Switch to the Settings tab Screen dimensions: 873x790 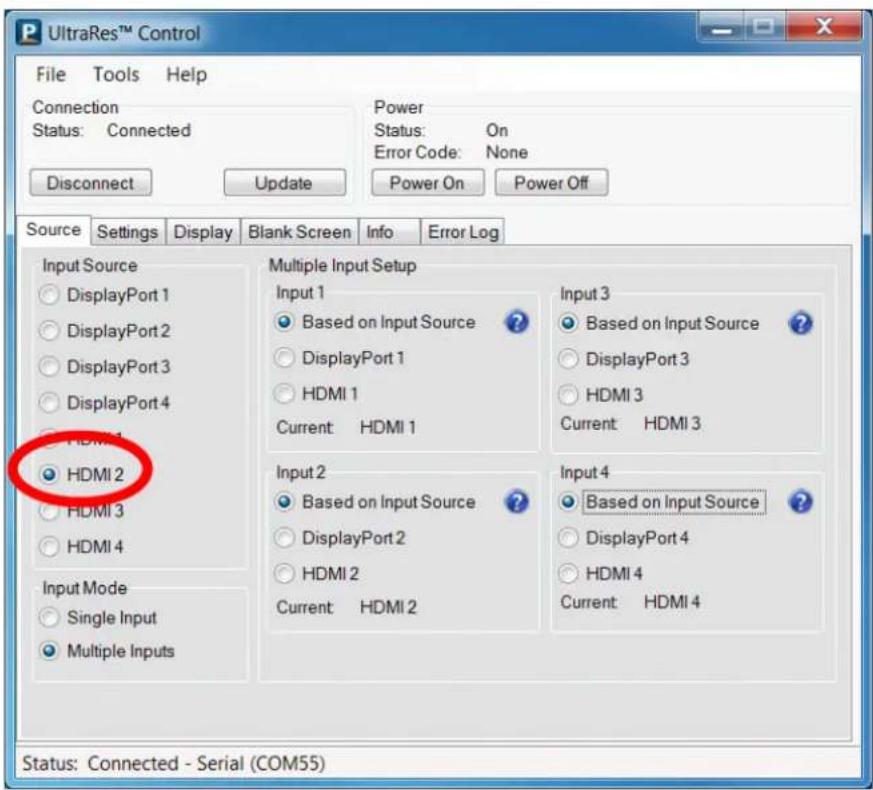tap(127, 232)
